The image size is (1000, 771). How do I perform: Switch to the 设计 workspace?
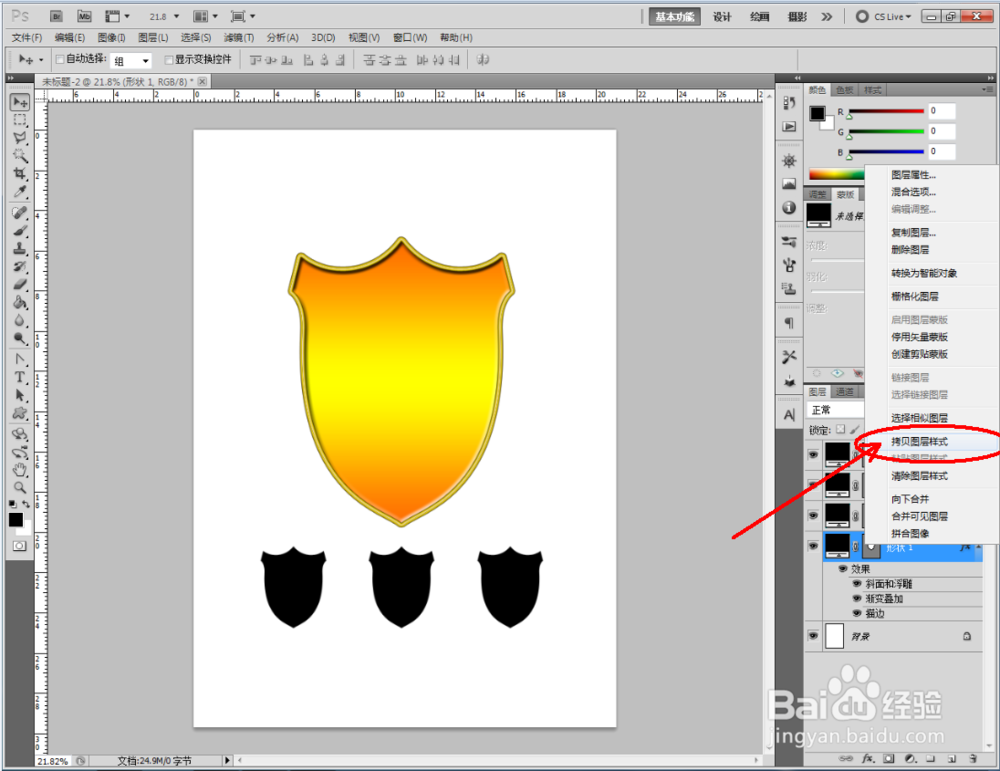pyautogui.click(x=722, y=17)
